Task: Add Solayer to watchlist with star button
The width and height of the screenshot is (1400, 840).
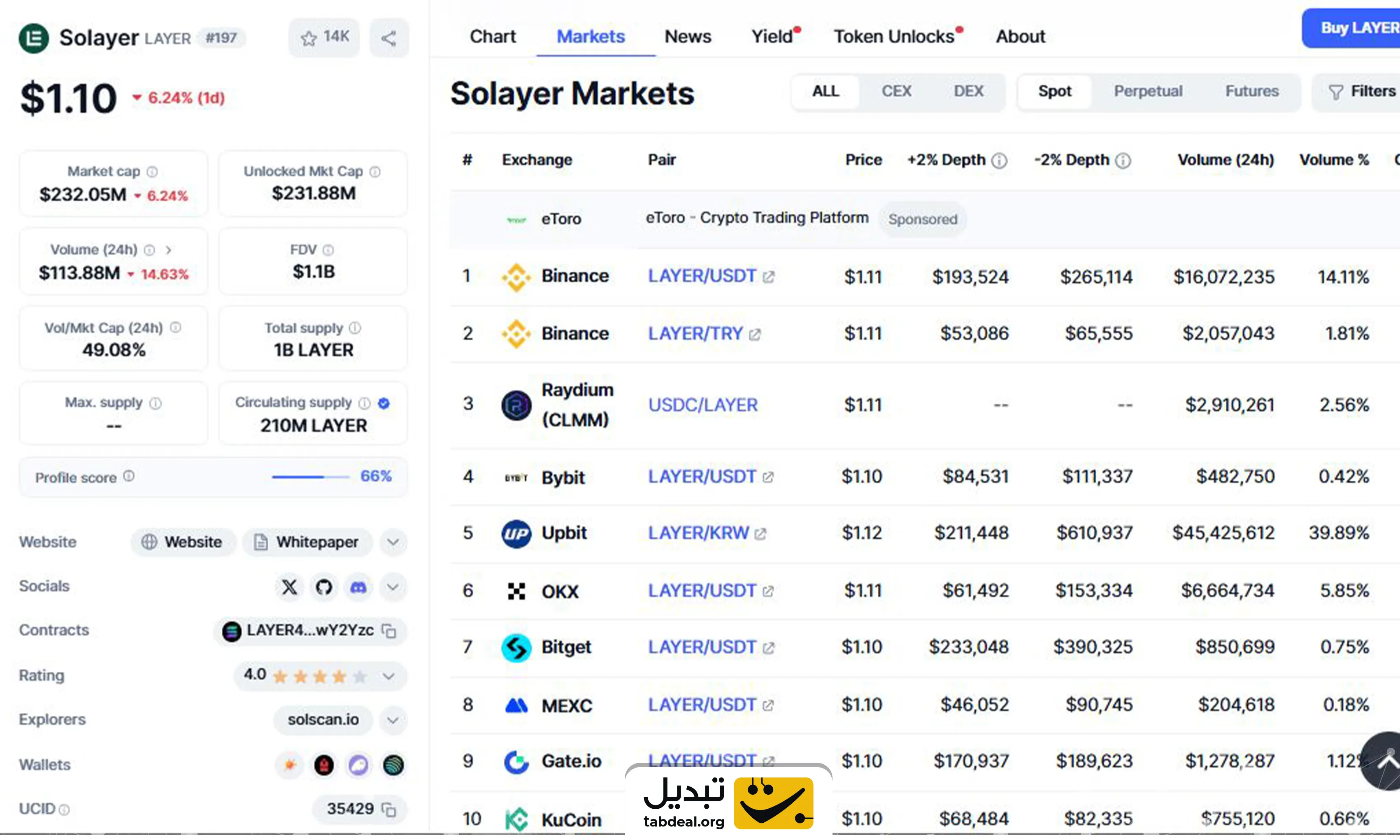Action: [324, 38]
